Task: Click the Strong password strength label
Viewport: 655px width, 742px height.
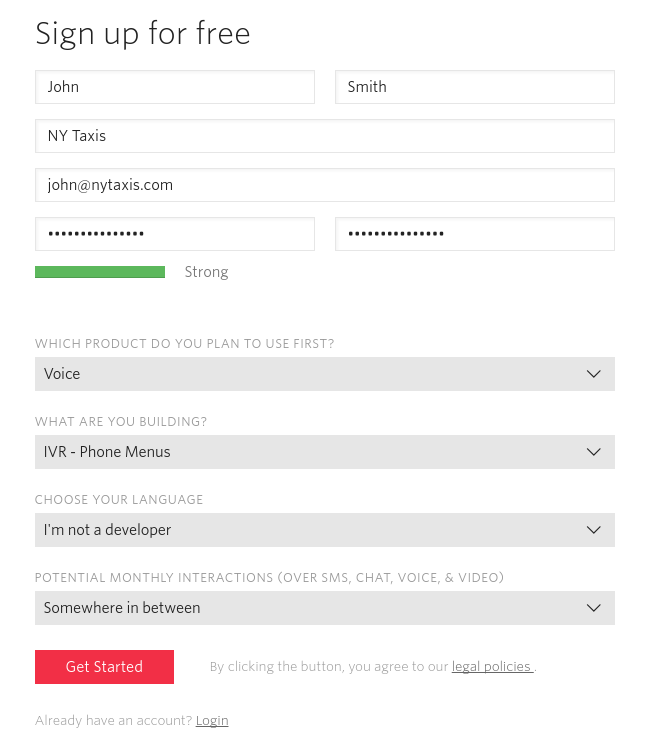Action: [x=206, y=272]
